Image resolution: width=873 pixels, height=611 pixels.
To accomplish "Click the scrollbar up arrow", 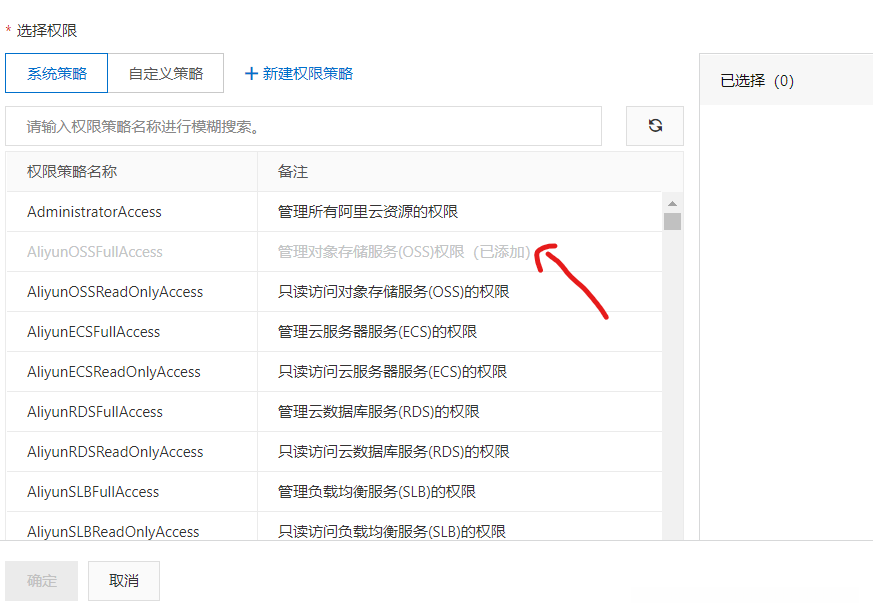I will click(x=672, y=203).
